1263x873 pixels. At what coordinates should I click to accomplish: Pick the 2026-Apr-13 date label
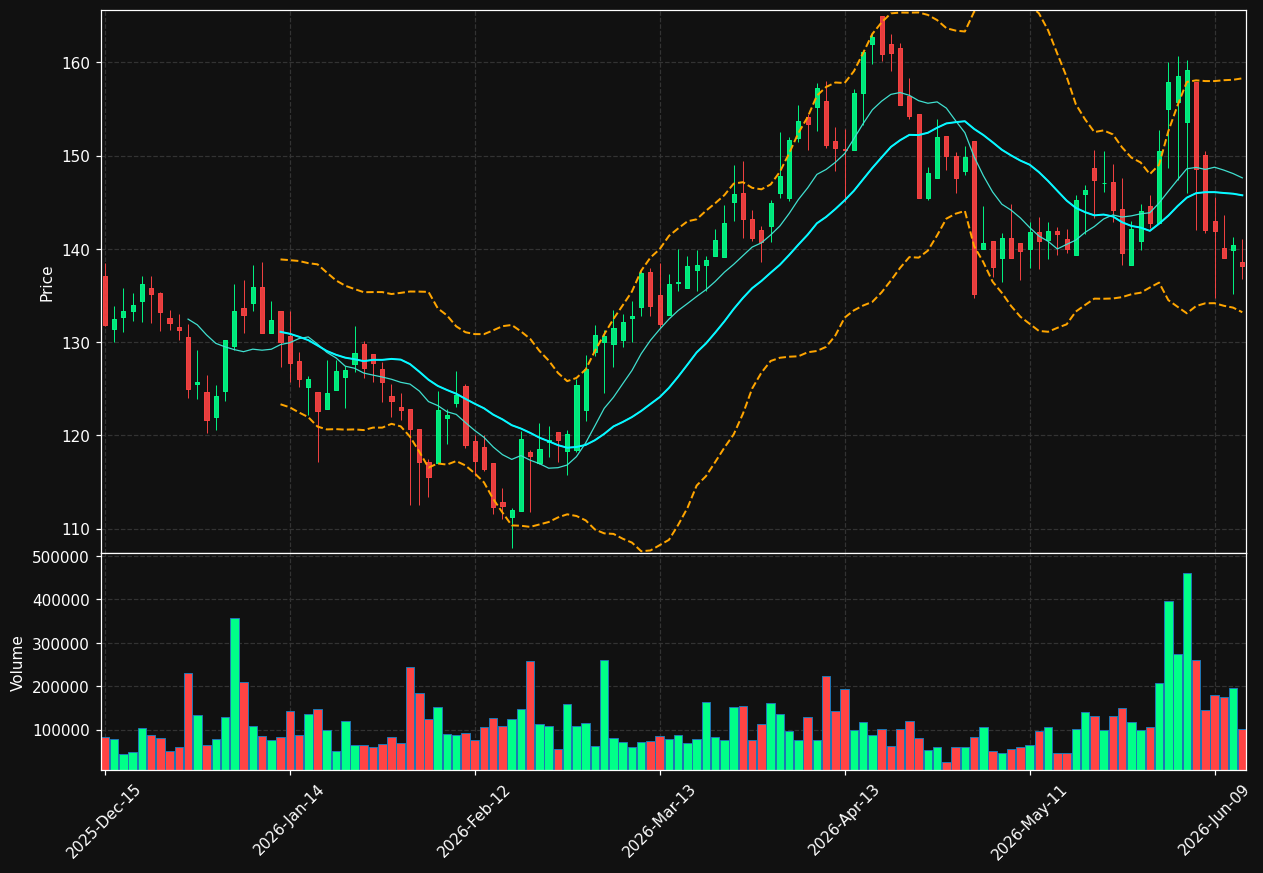(843, 820)
